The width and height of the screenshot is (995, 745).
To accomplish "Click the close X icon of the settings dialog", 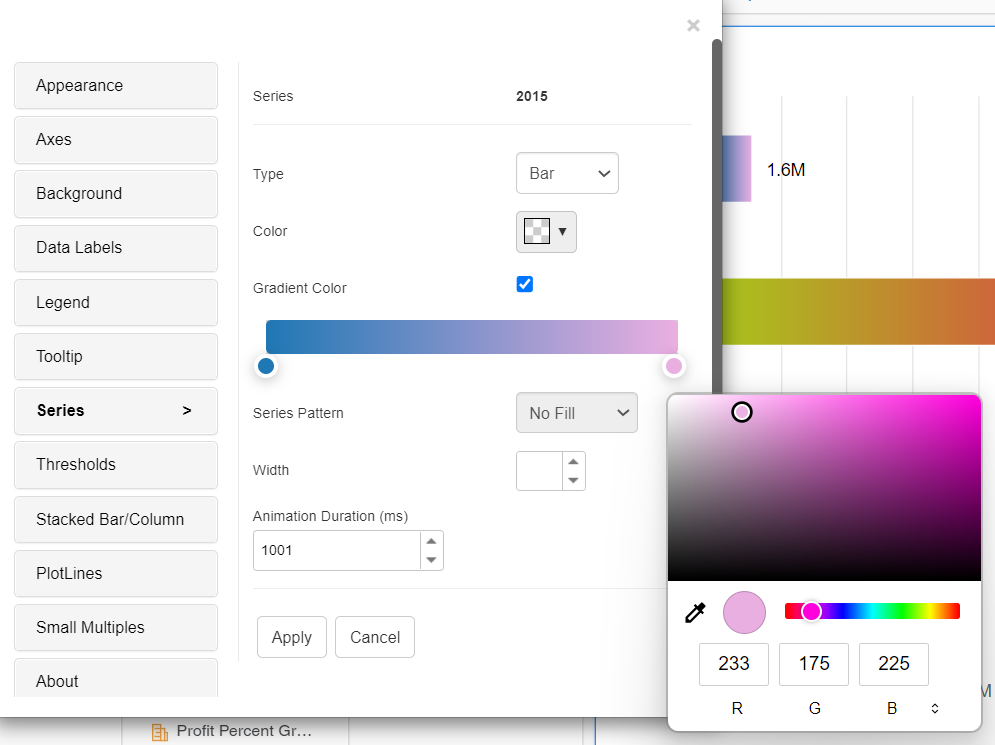I will (693, 26).
